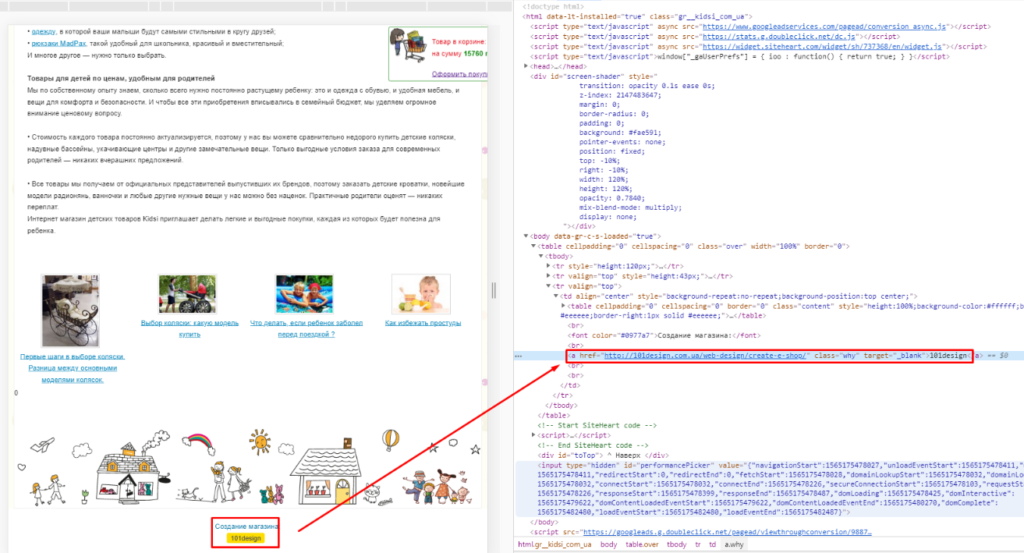Click the 101design footer link
This screenshot has height=553, width=1024.
(x=246, y=538)
